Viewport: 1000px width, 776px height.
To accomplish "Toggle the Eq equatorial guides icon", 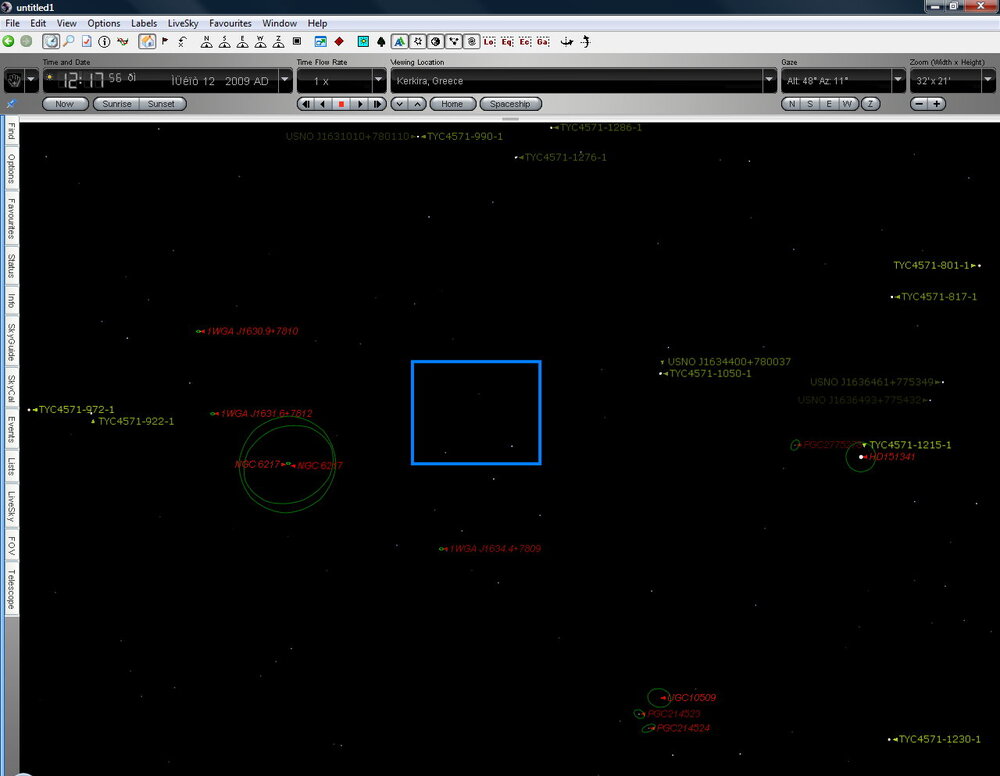I will pos(507,41).
